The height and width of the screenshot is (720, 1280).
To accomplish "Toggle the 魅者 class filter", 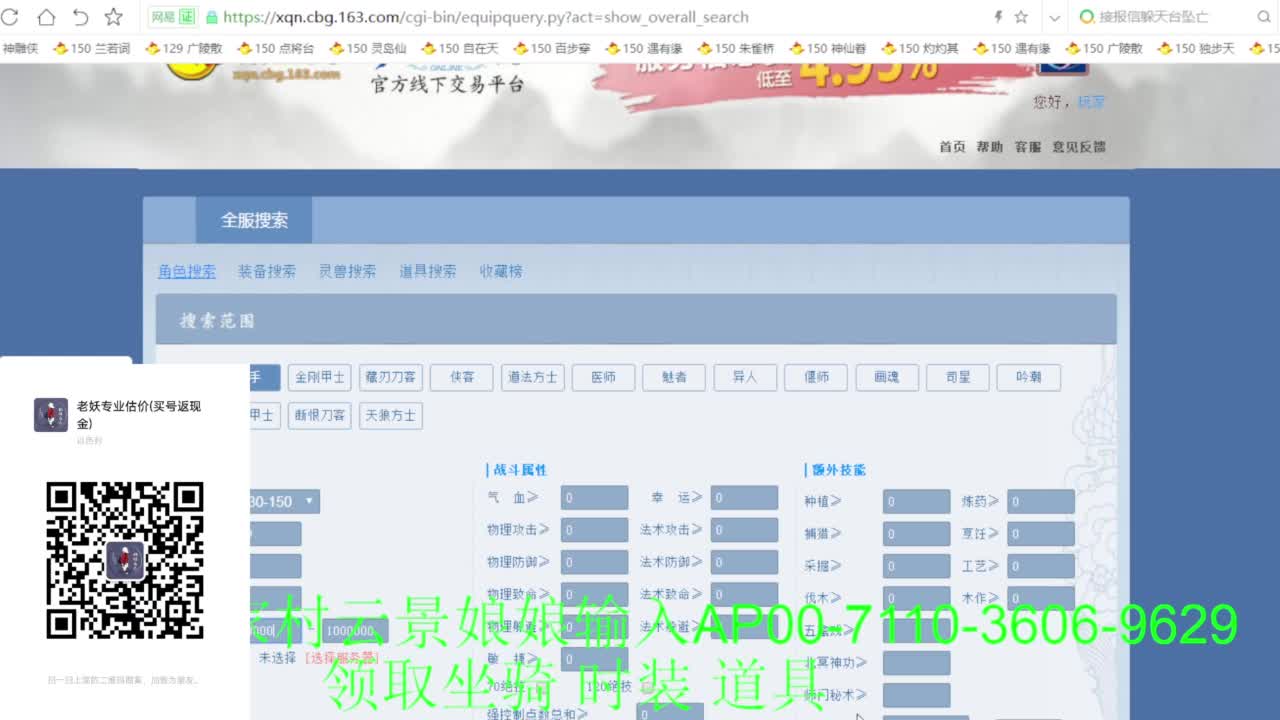I will click(x=675, y=377).
